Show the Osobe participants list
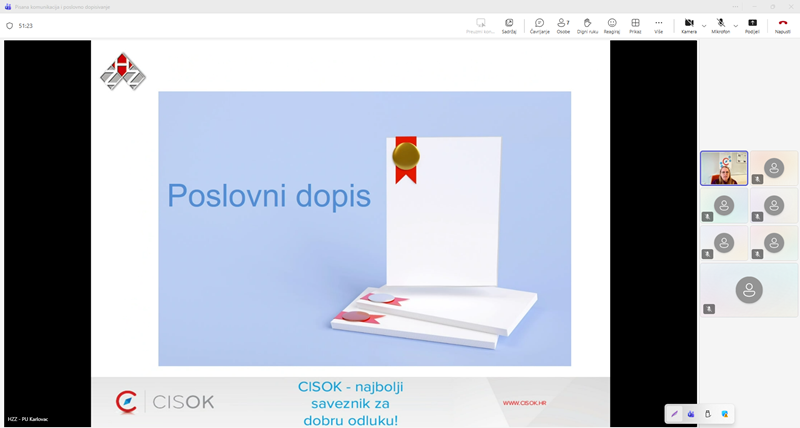The width and height of the screenshot is (800, 428). click(x=563, y=25)
